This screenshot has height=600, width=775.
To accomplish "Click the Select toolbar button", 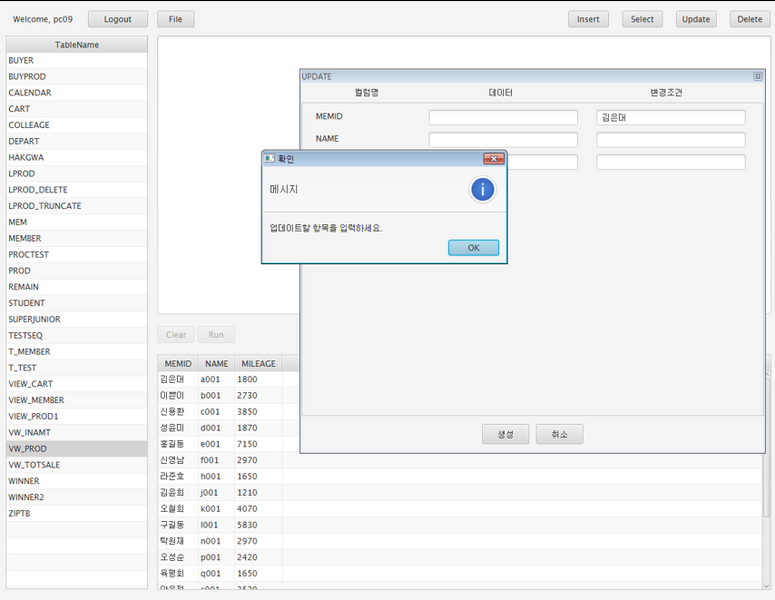I will [642, 19].
